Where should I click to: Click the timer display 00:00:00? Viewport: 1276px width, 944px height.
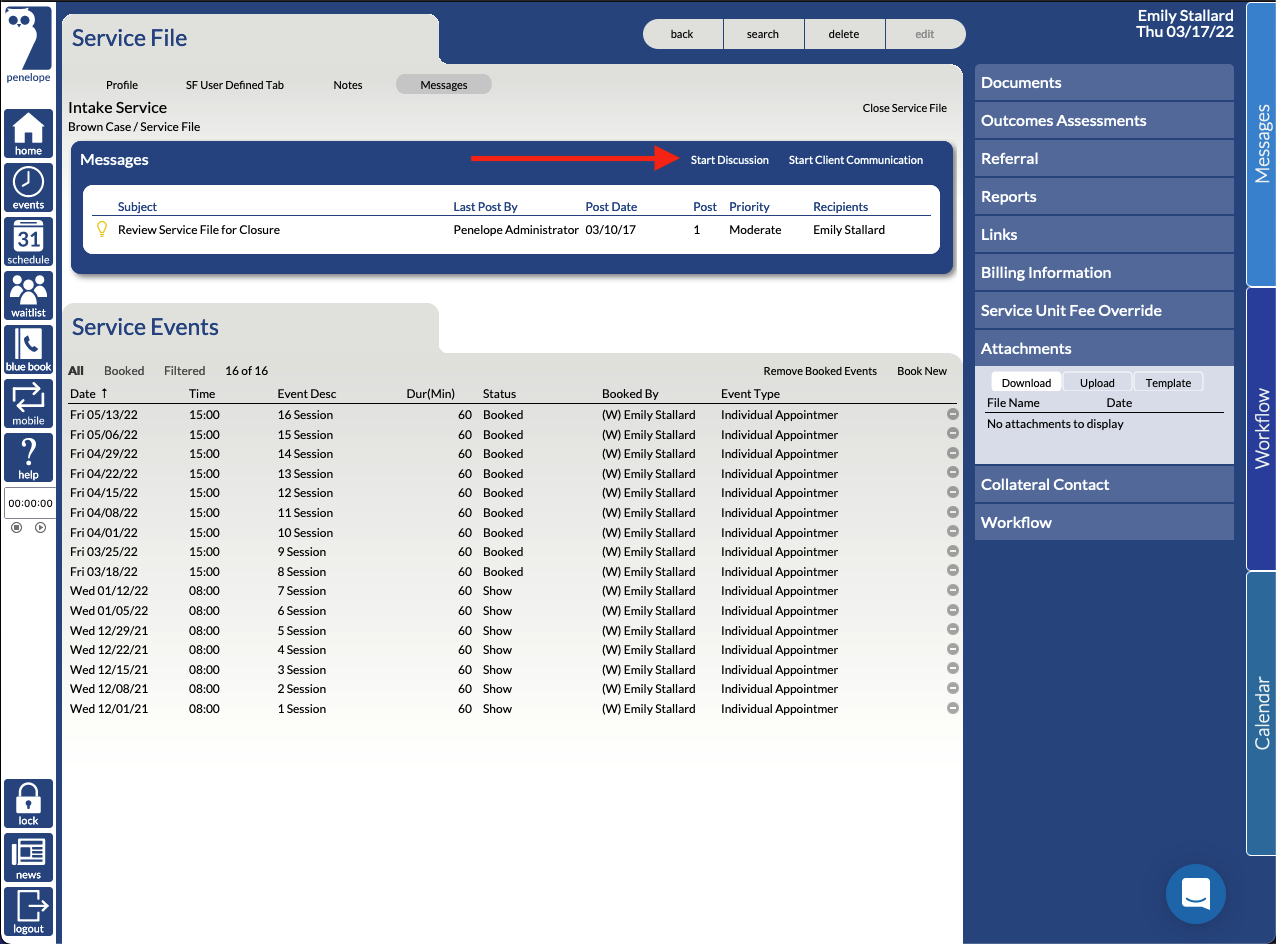point(30,504)
